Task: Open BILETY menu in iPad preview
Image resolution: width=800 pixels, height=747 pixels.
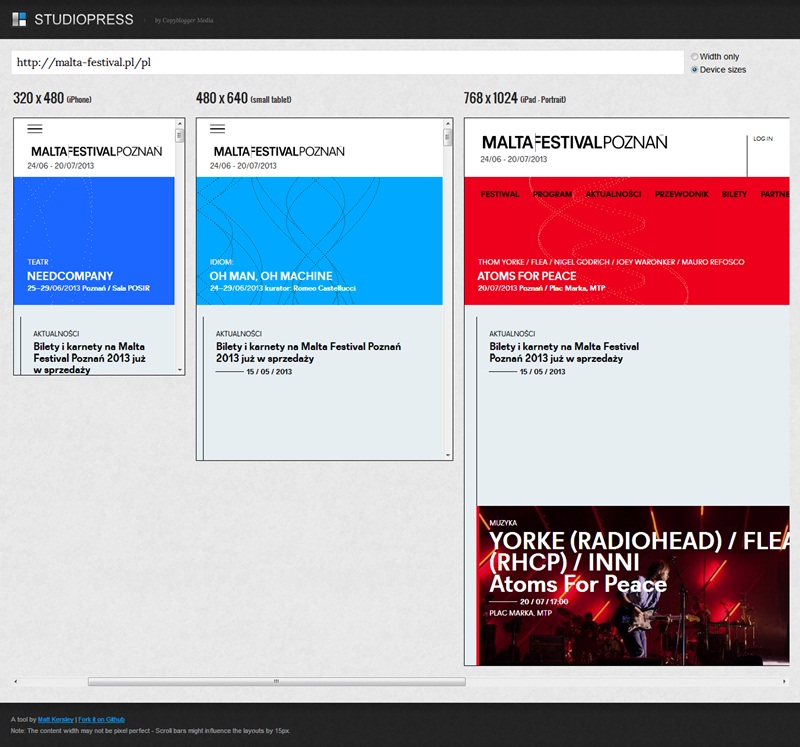Action: tap(734, 194)
